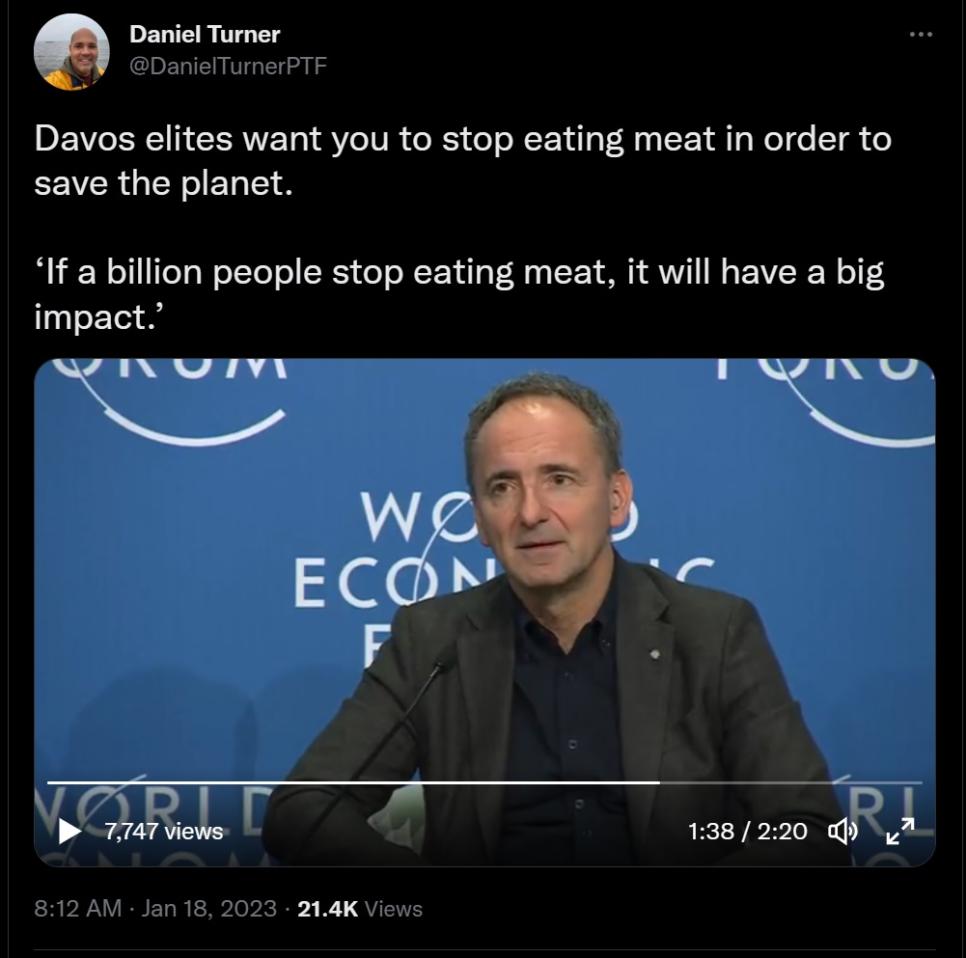Mute the video with the speaker icon
Image resolution: width=966 pixels, height=958 pixels.
842,830
